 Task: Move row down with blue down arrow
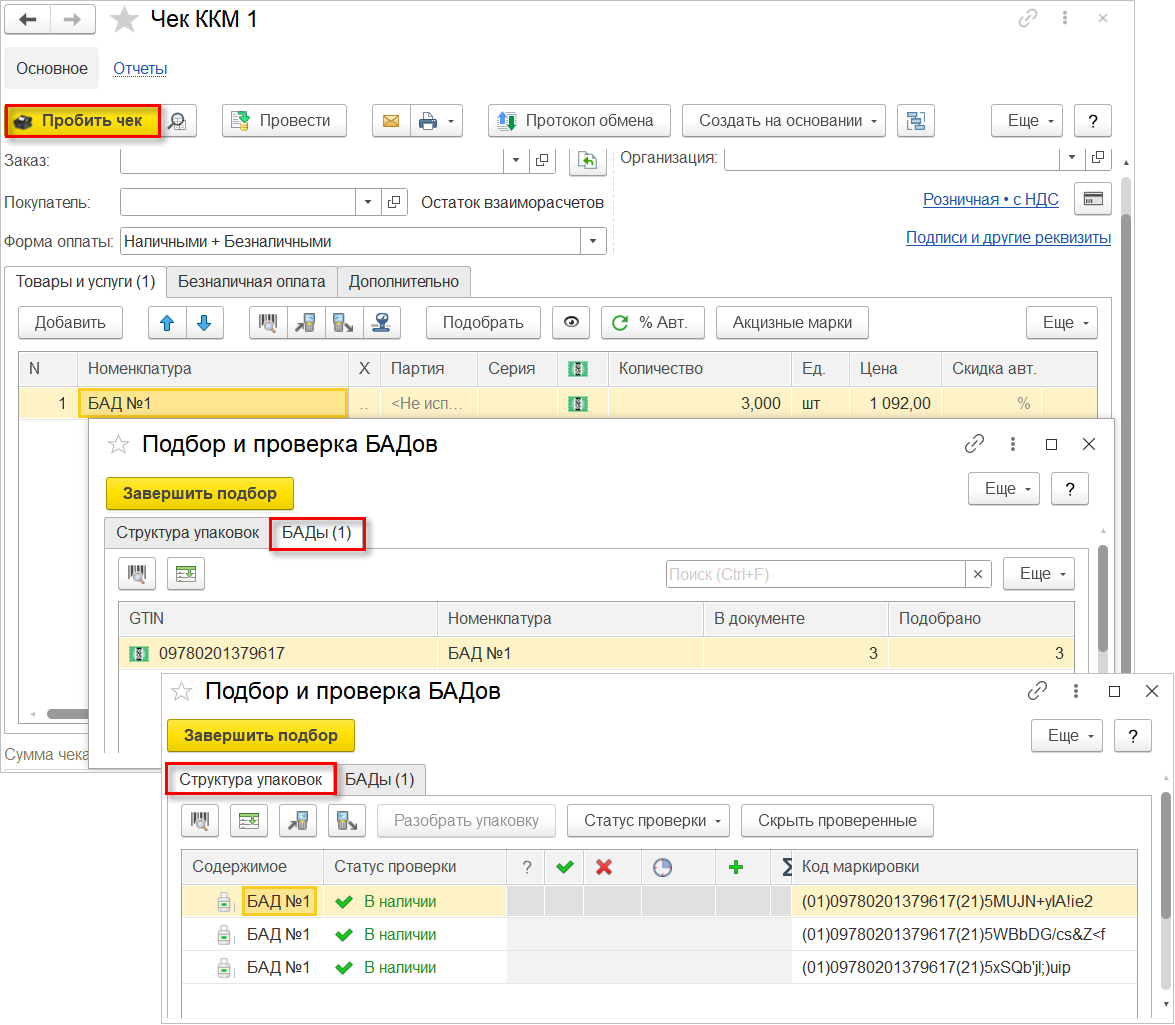coord(204,323)
